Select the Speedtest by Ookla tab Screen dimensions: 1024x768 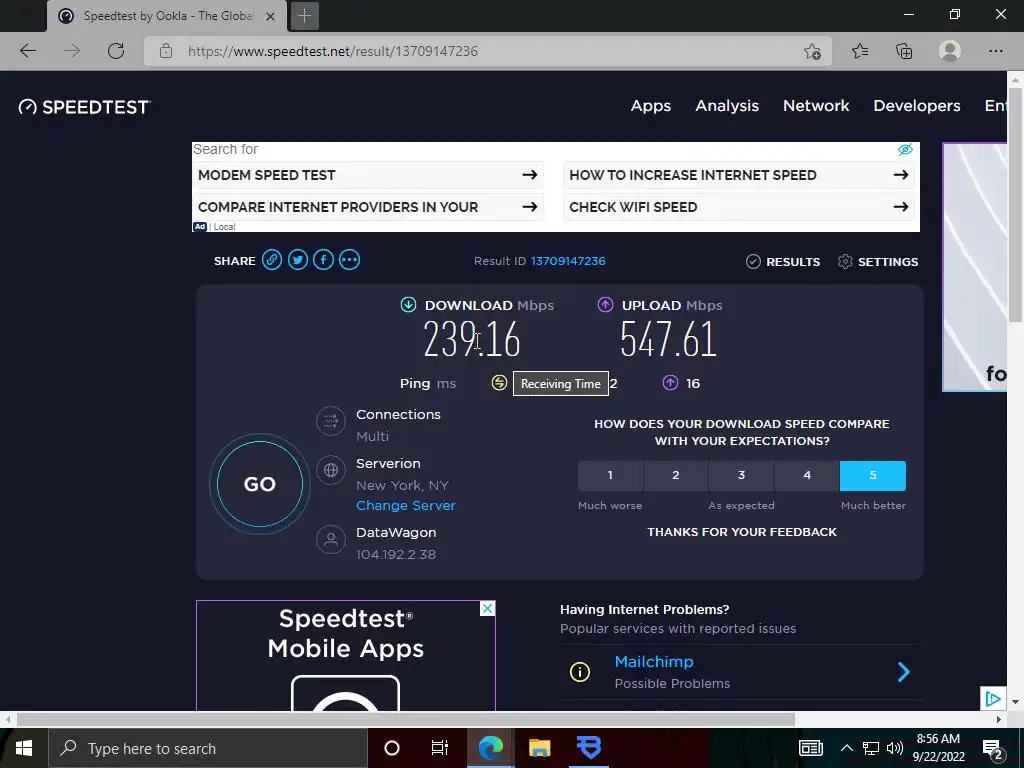click(x=167, y=16)
